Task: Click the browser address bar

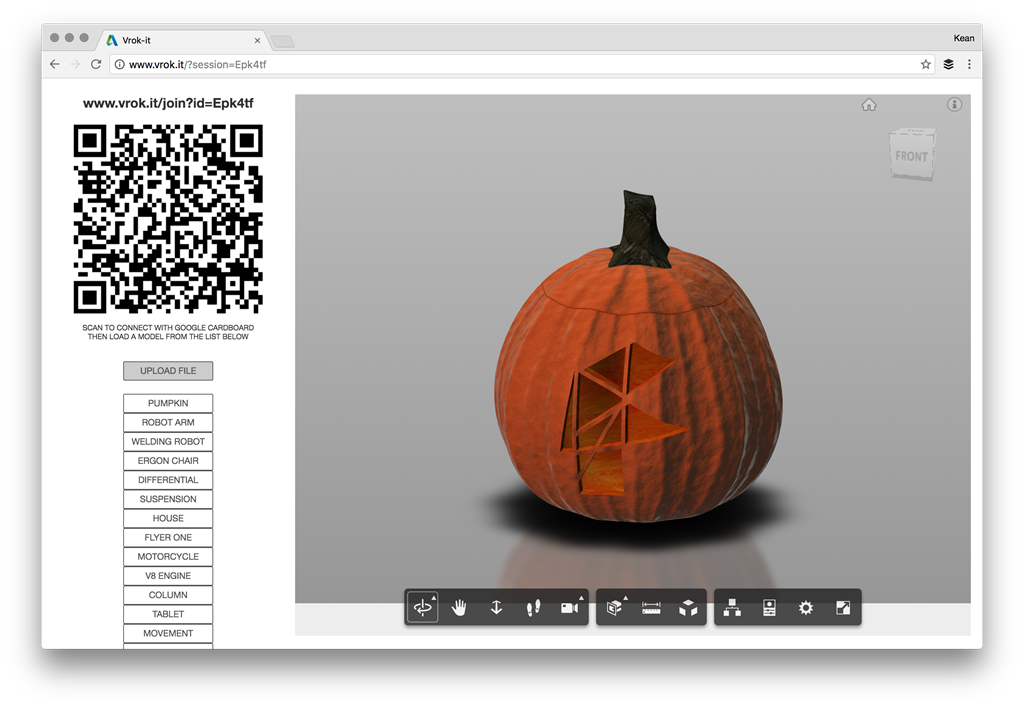Action: [500, 64]
